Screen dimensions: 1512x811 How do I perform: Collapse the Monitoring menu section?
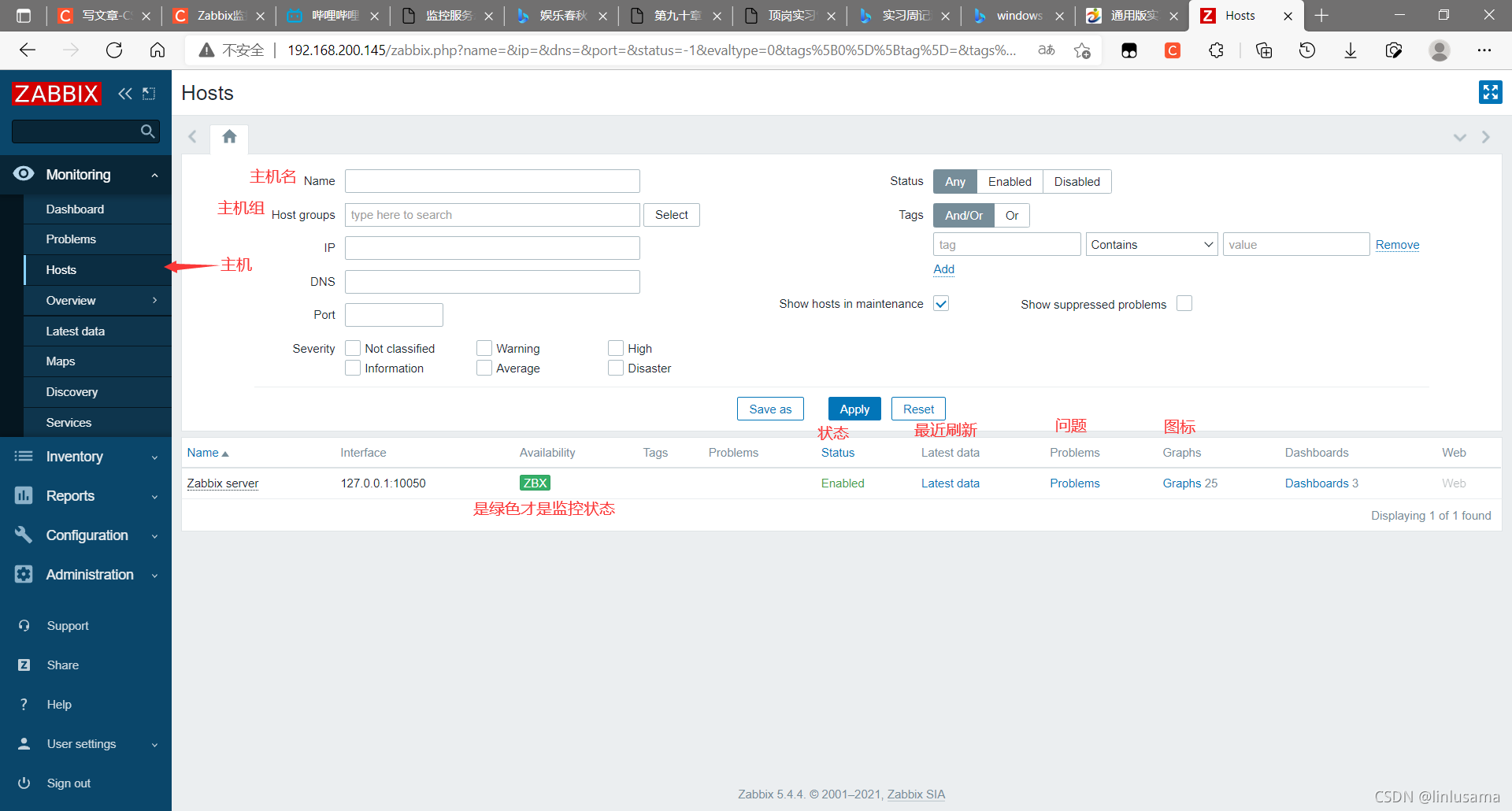[x=86, y=175]
